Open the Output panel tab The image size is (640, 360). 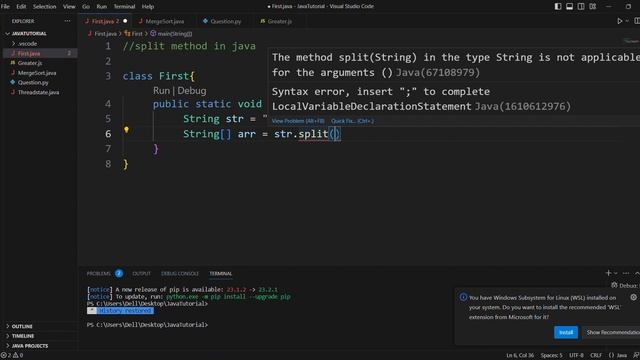(141, 273)
